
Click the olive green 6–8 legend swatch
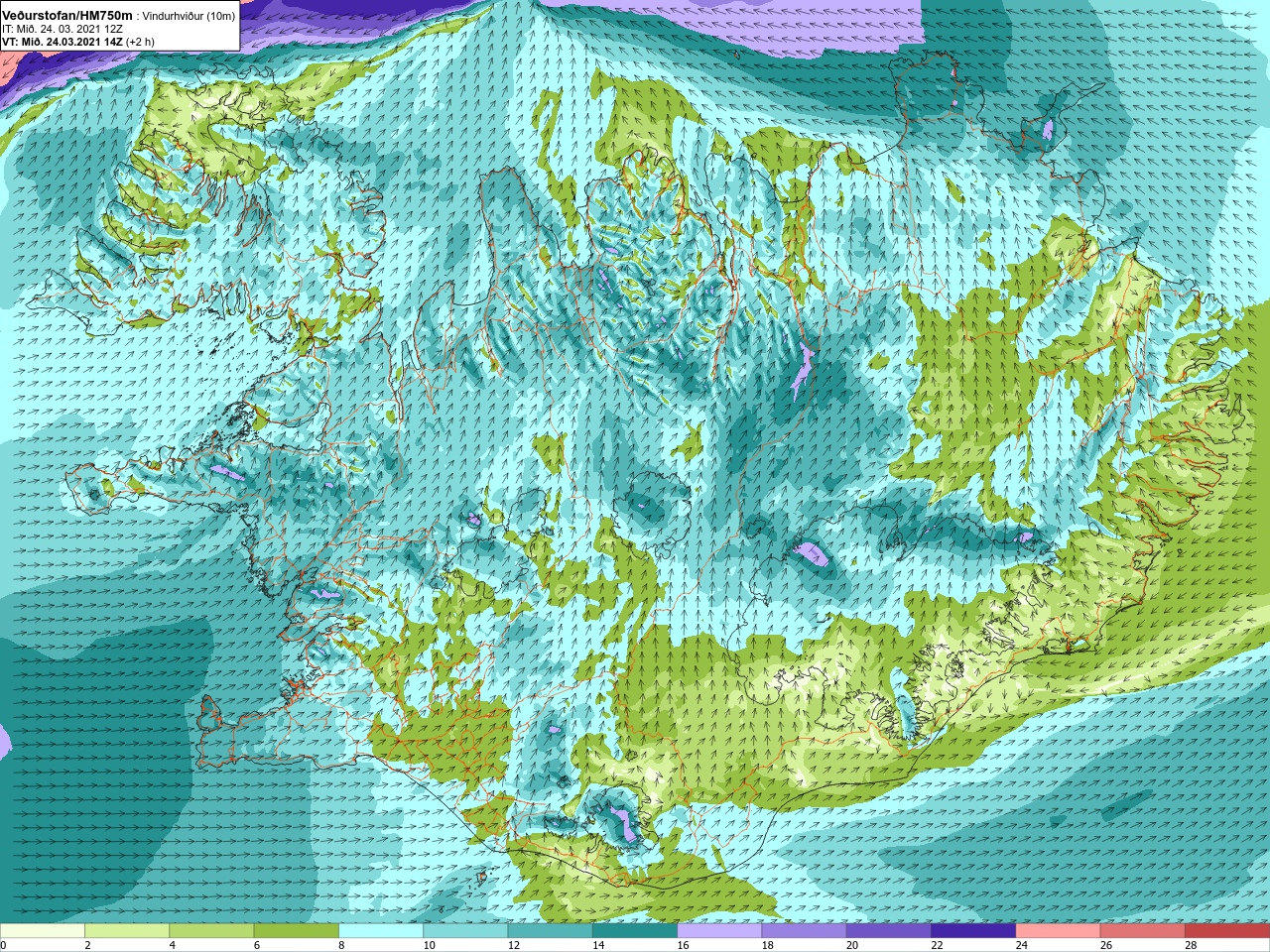(297, 931)
